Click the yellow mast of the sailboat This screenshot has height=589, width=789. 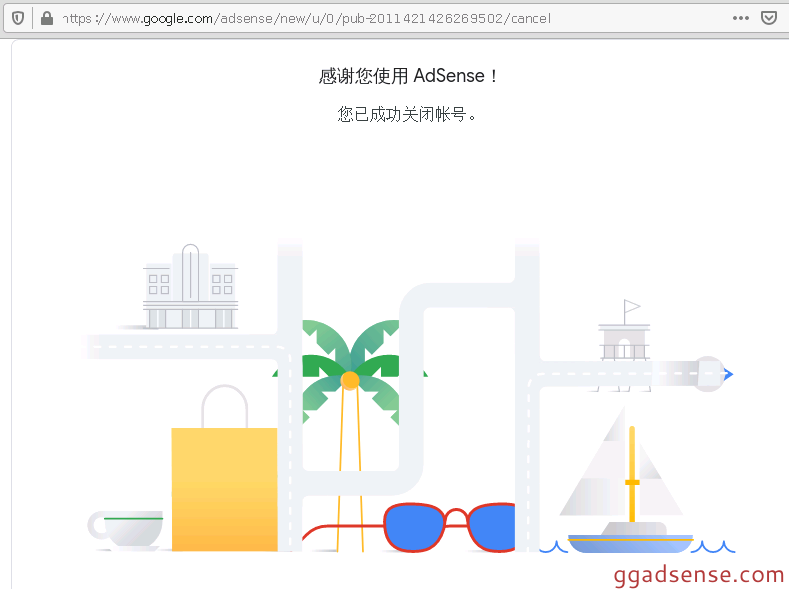pos(632,474)
